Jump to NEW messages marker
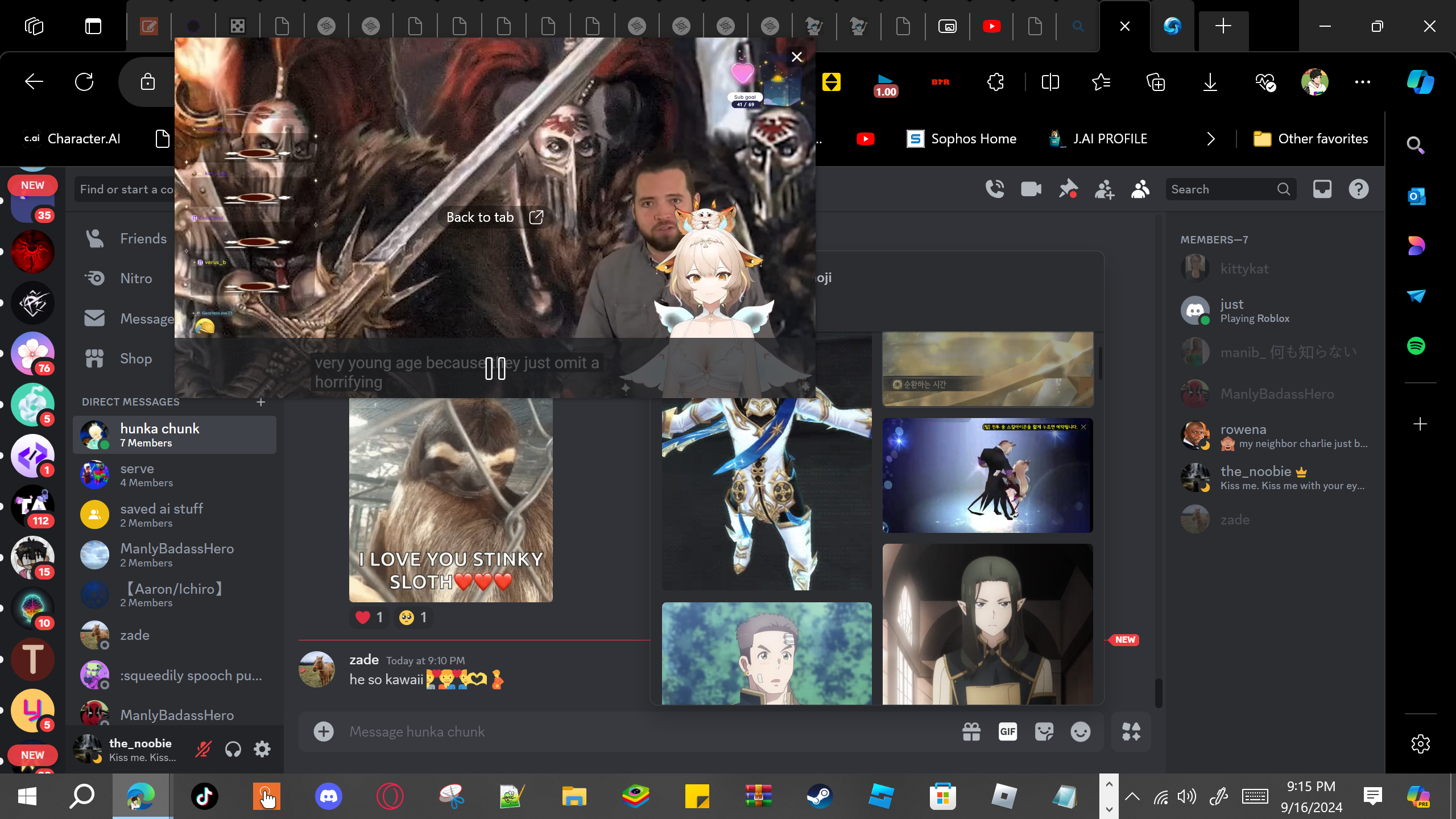The width and height of the screenshot is (1456, 819). (x=1124, y=640)
